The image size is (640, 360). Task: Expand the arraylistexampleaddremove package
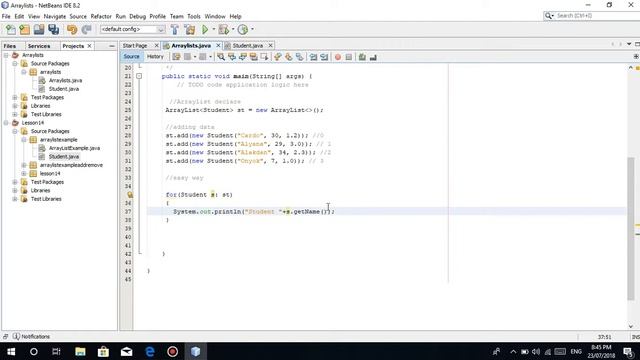coord(24,165)
